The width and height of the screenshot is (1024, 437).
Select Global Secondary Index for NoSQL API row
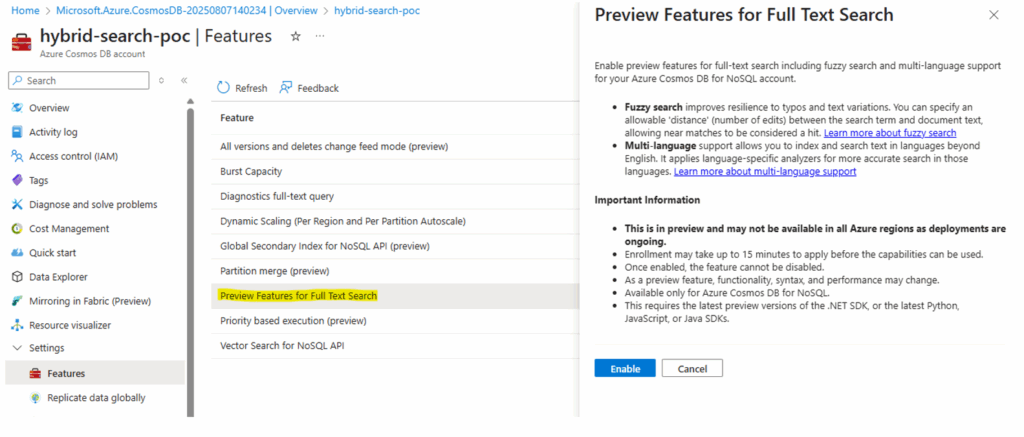(x=395, y=246)
